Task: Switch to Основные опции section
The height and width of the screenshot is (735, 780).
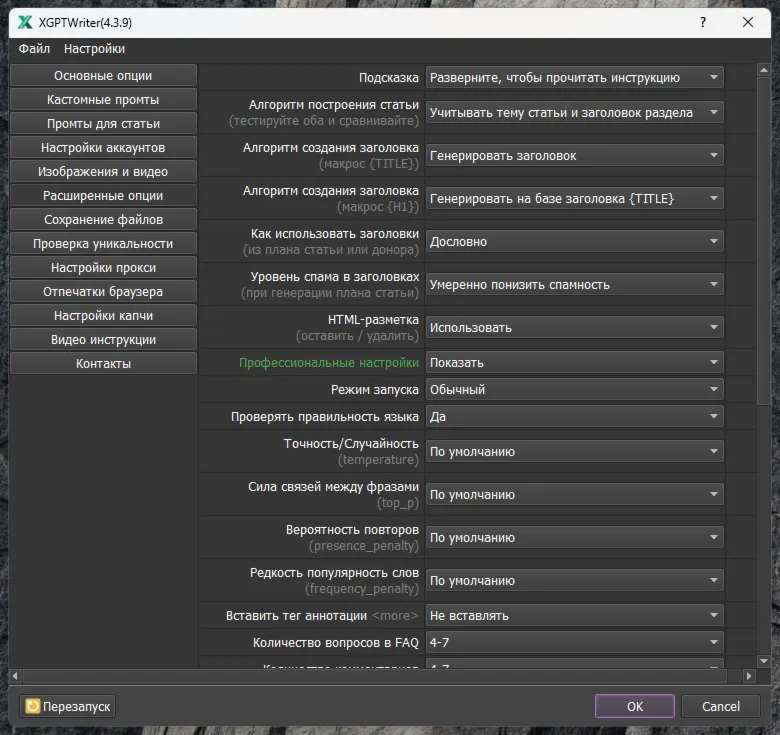Action: pos(103,76)
